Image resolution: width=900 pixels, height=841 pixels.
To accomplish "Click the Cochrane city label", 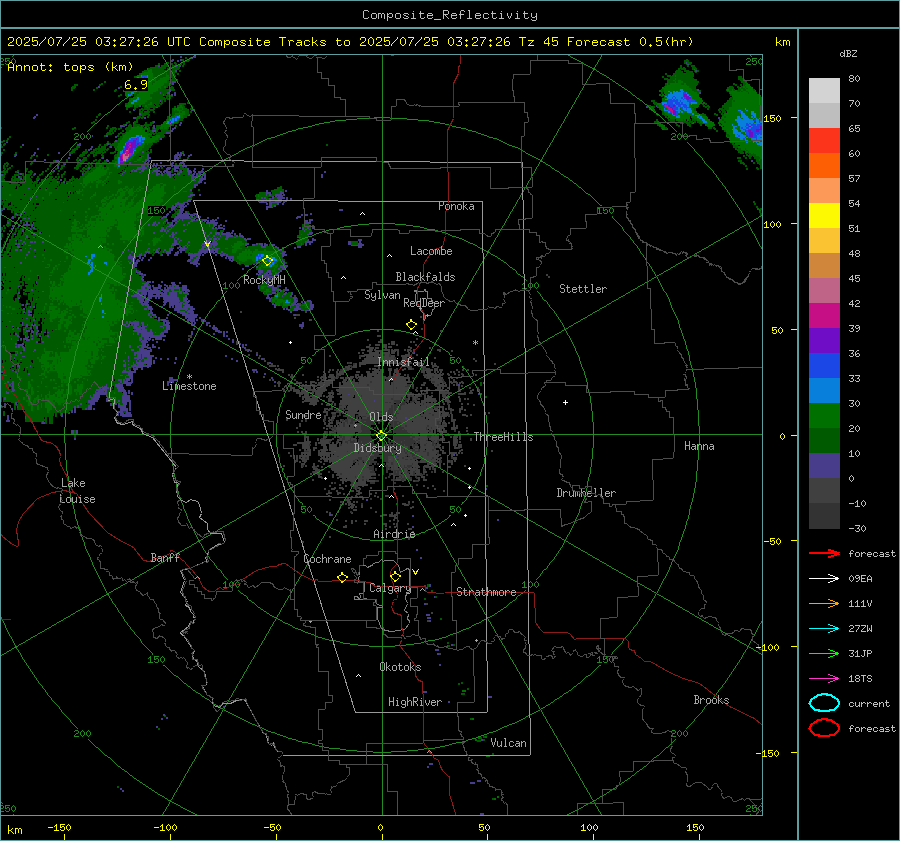I will click(327, 559).
